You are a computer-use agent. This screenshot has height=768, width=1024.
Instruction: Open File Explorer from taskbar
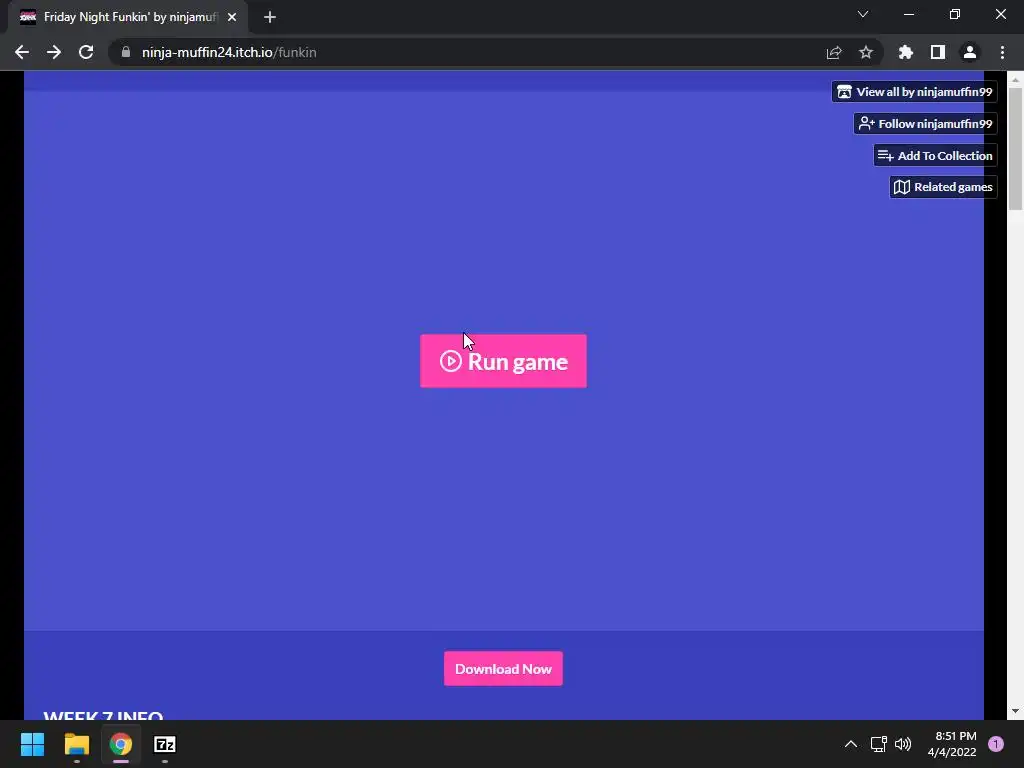coord(76,744)
